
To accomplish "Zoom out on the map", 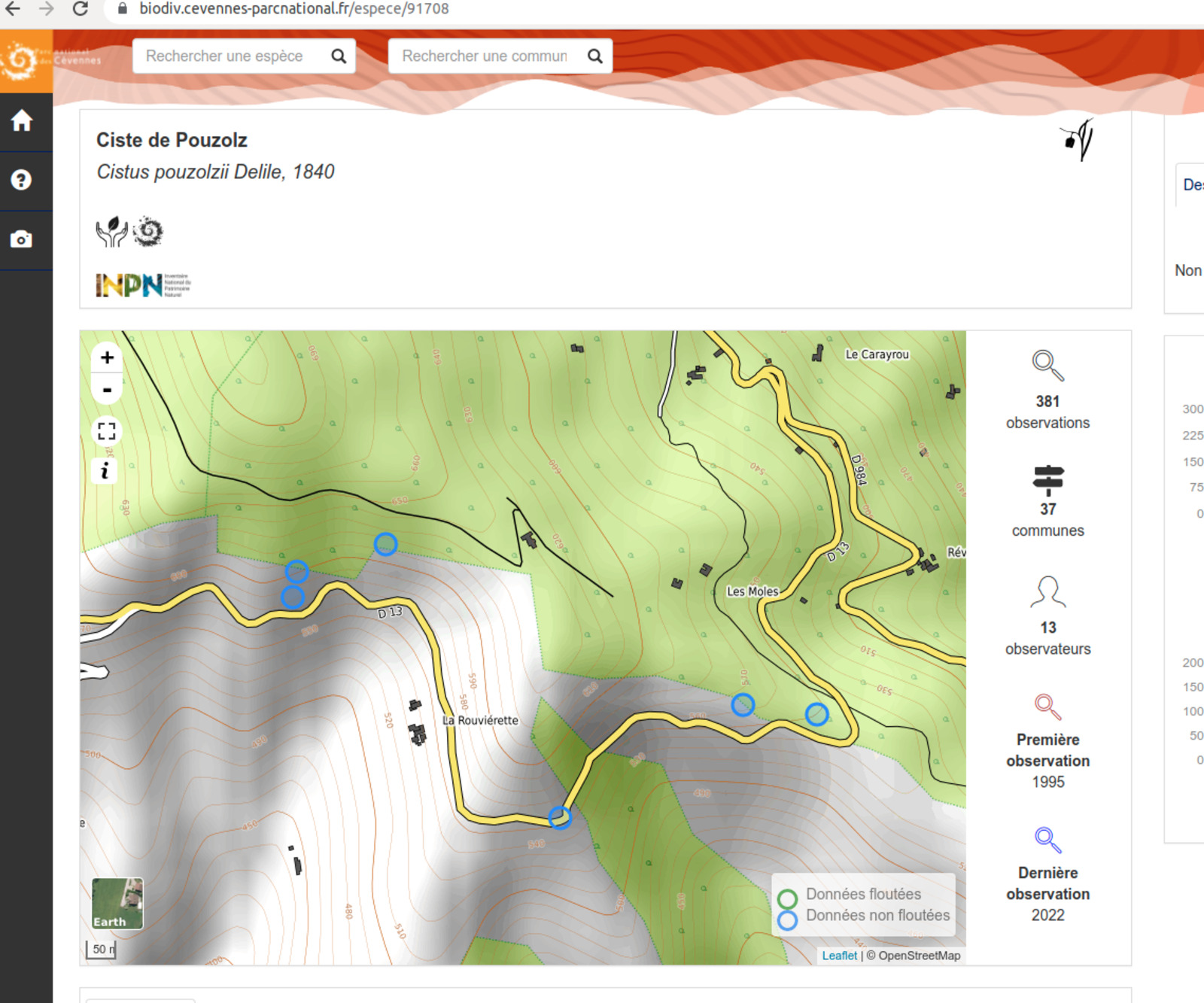I will (x=107, y=390).
